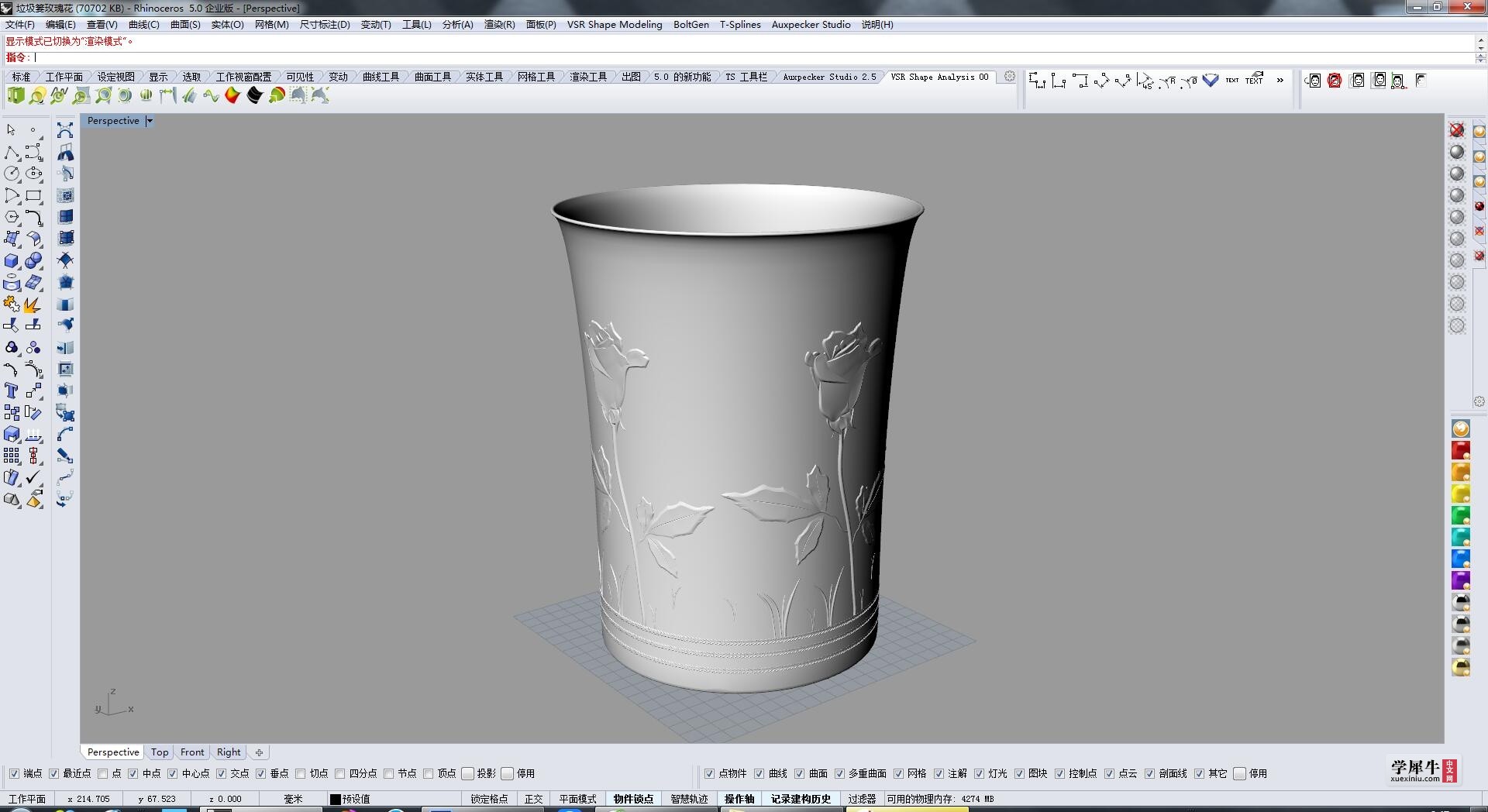Switch to the Top viewport tab
The width and height of the screenshot is (1488, 812).
[160, 752]
